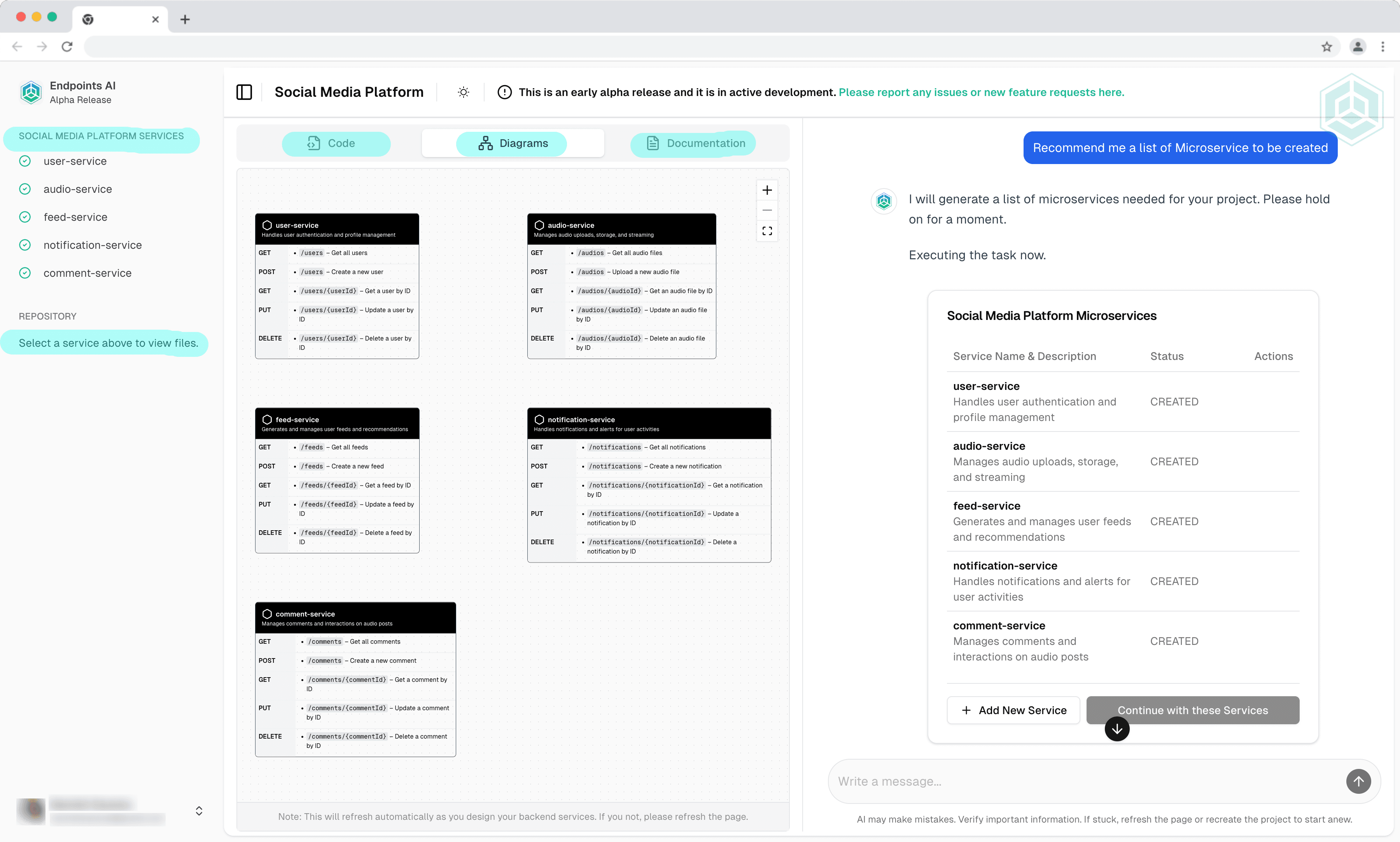Click the Write a message input field
This screenshot has height=842, width=1400.
pyautogui.click(x=1078, y=781)
